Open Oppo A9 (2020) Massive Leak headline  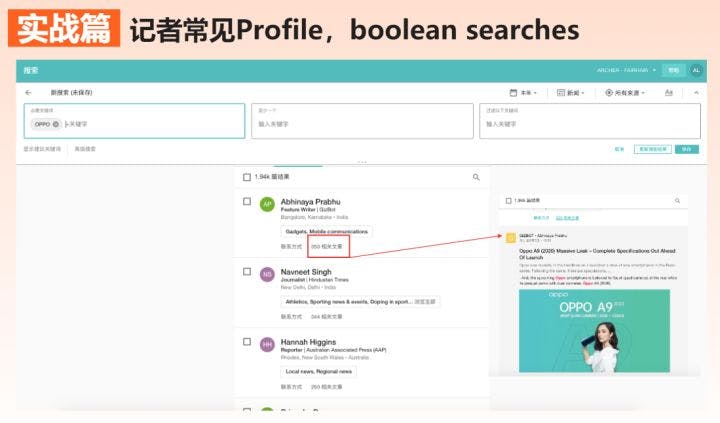[x=597, y=254]
